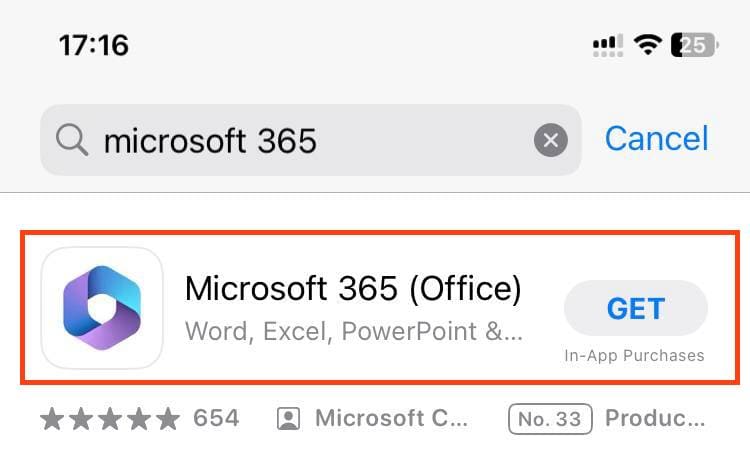The image size is (750, 455).
Task: Tap the five-star rating icons
Action: [110, 418]
